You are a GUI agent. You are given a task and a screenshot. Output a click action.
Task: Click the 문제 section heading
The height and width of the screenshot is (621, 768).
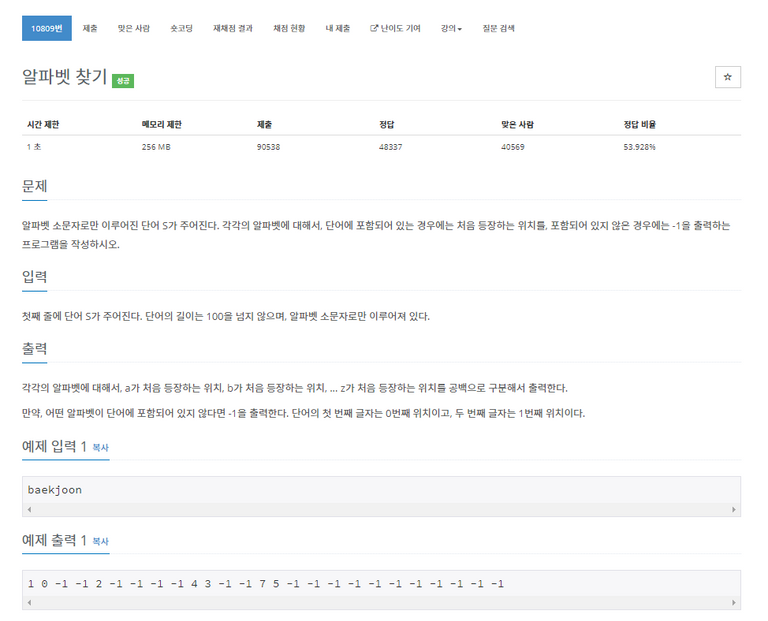(34, 186)
